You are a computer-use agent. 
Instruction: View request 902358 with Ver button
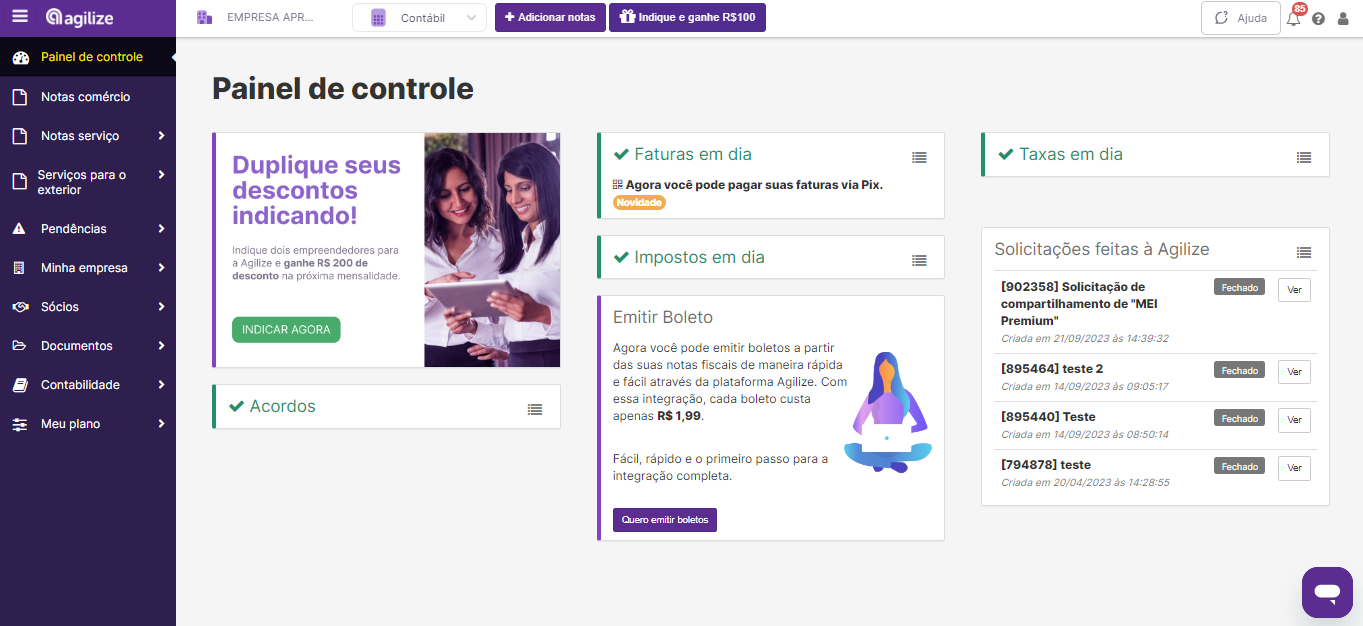coord(1294,290)
